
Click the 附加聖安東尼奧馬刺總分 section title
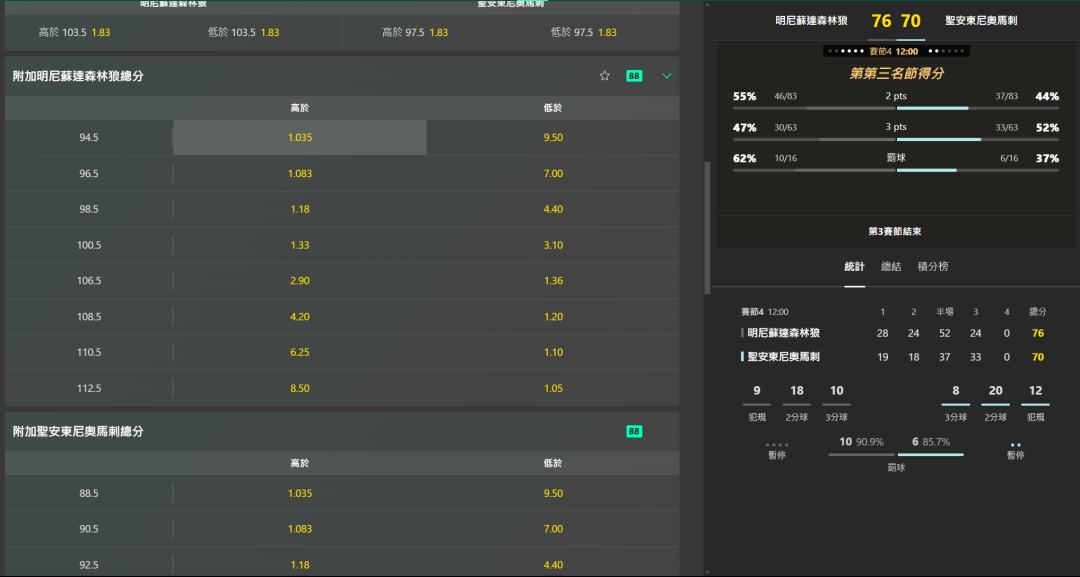(78, 432)
